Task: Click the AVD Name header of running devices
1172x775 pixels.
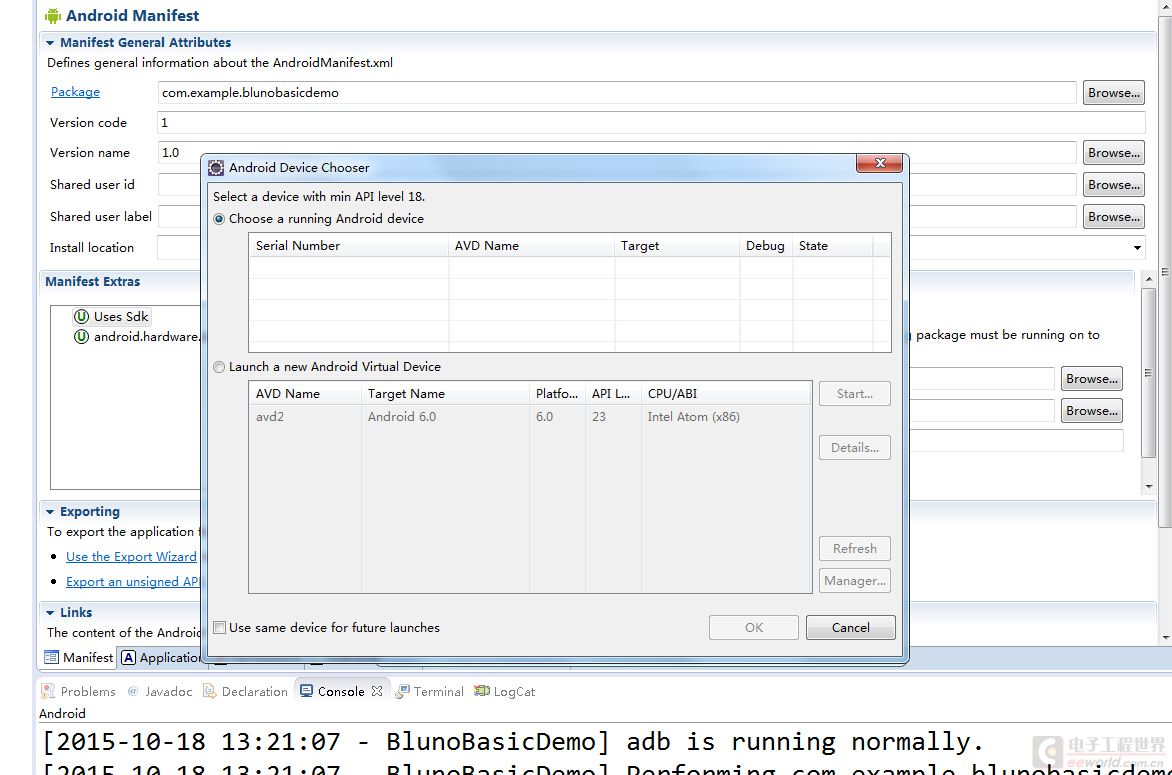Action: click(x=531, y=246)
